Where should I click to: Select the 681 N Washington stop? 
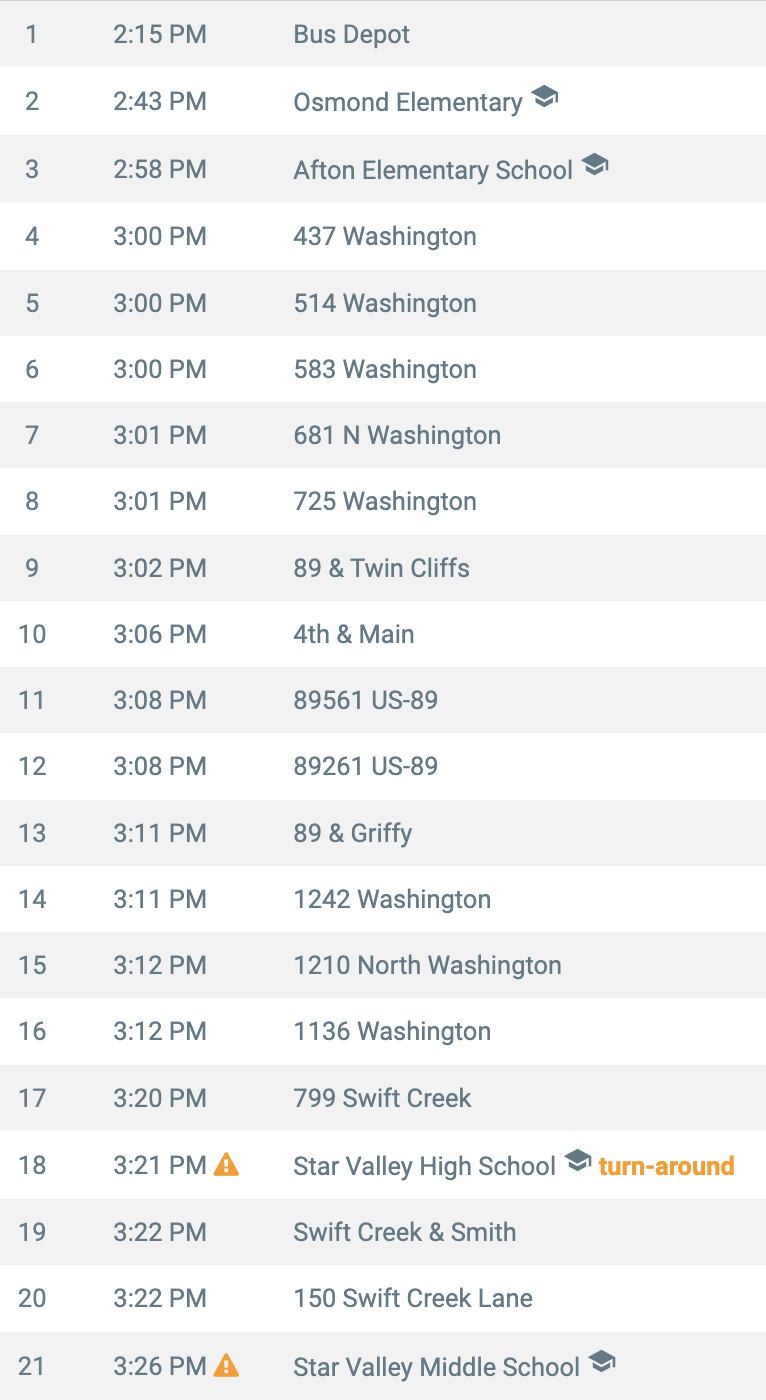(x=383, y=435)
